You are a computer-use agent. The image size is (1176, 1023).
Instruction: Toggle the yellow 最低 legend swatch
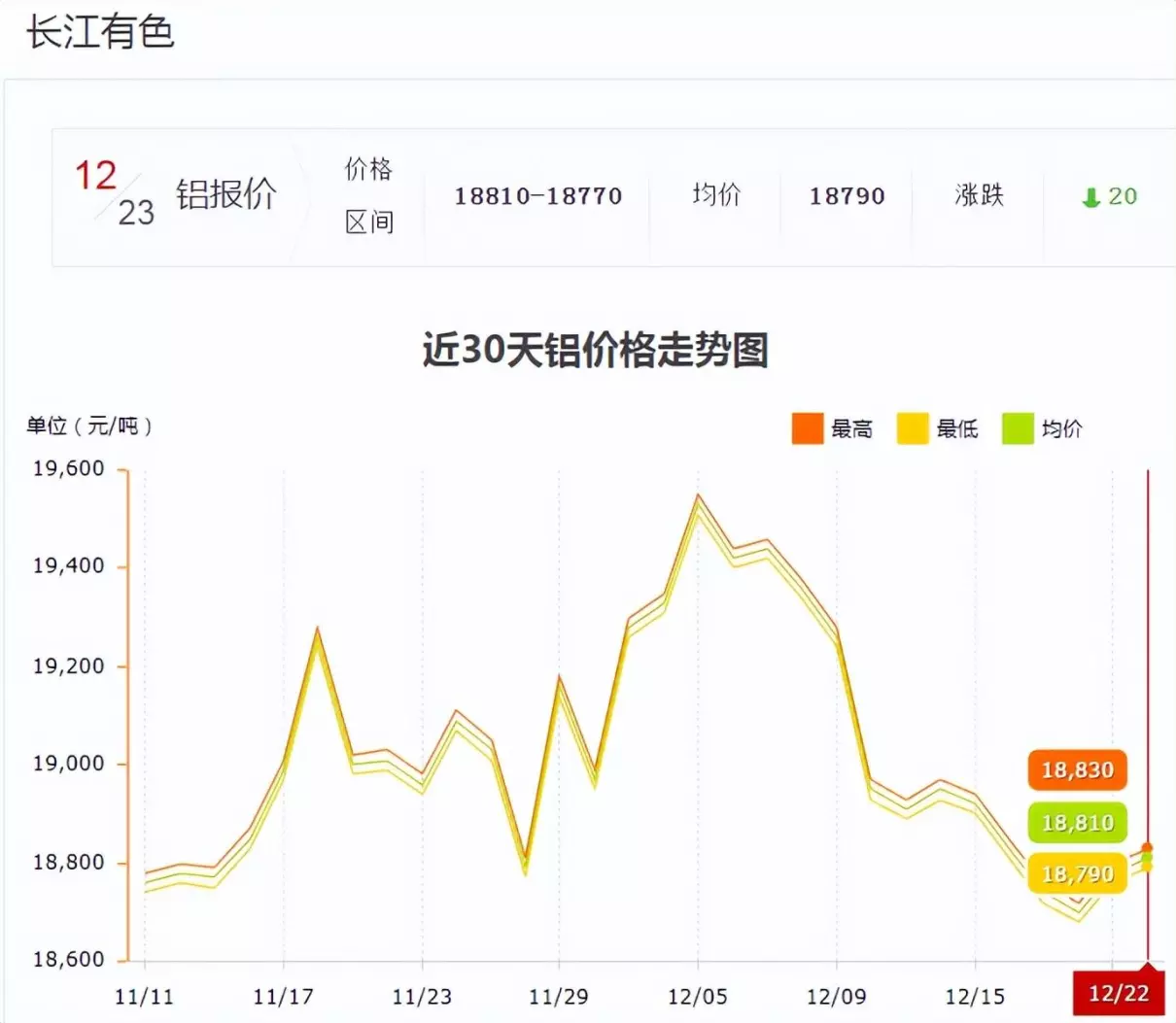pyautogui.click(x=913, y=428)
